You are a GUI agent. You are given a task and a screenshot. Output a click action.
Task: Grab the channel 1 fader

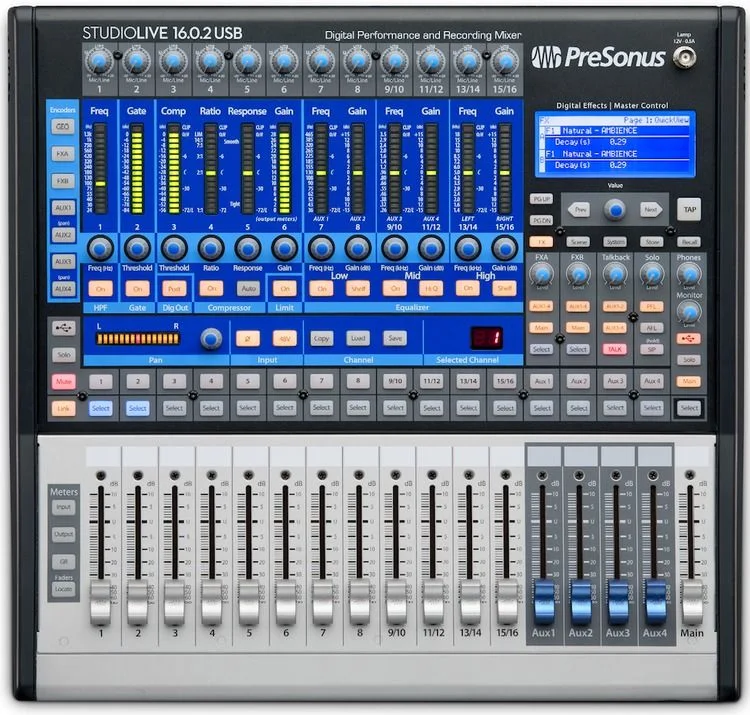[x=100, y=602]
